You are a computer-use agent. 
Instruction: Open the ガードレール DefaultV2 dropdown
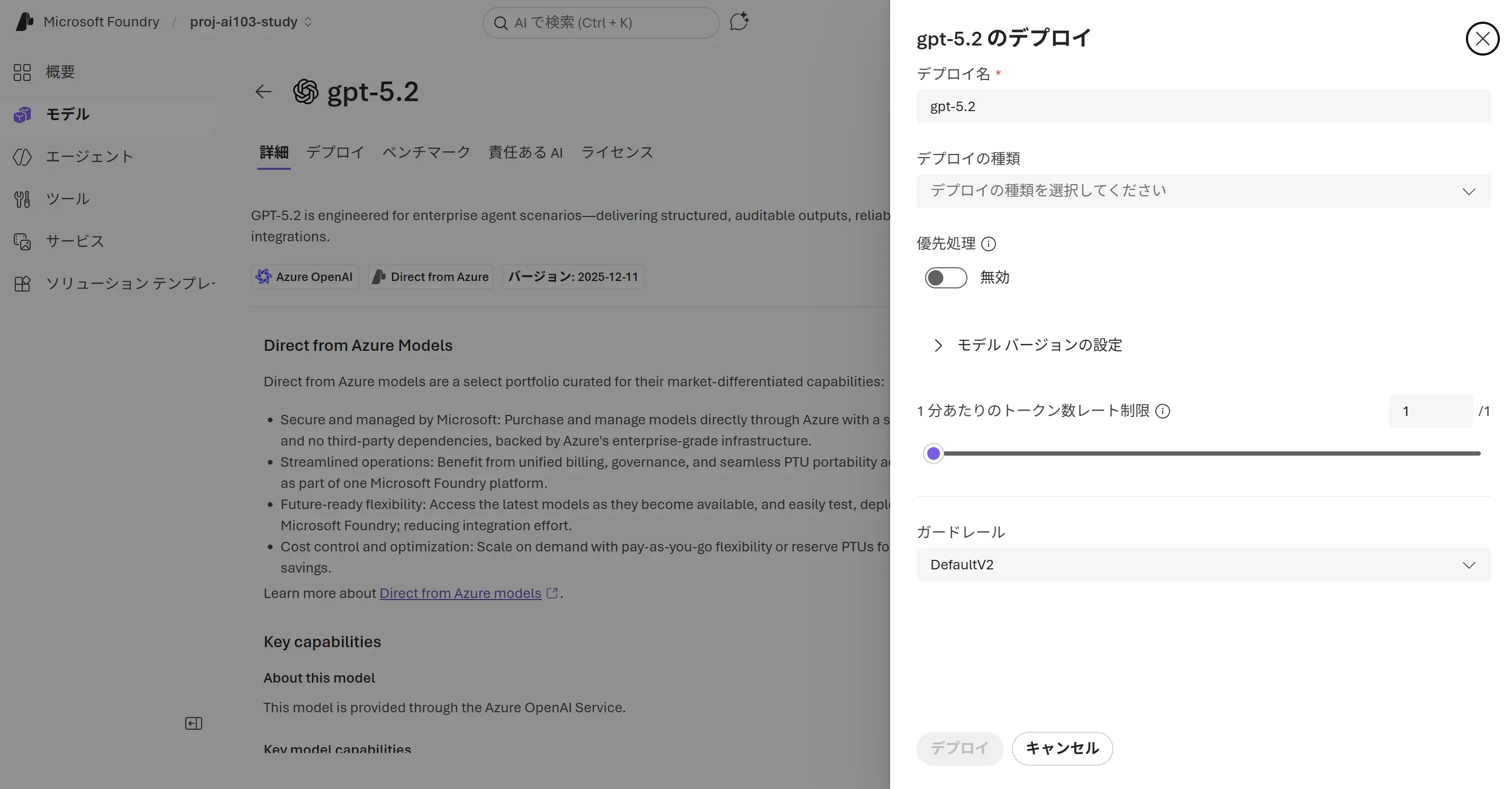click(x=1203, y=565)
